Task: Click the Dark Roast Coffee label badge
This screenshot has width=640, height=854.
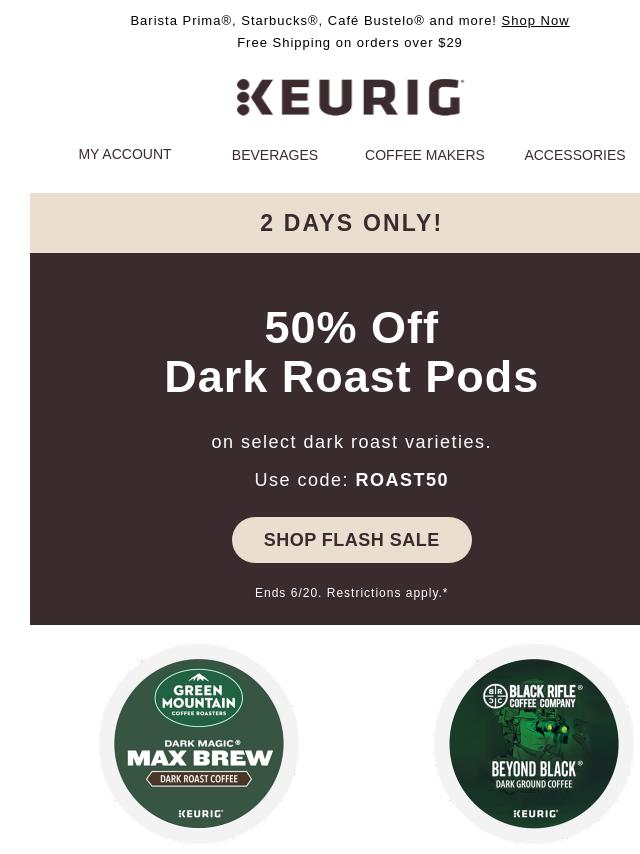Action: pos(199,779)
